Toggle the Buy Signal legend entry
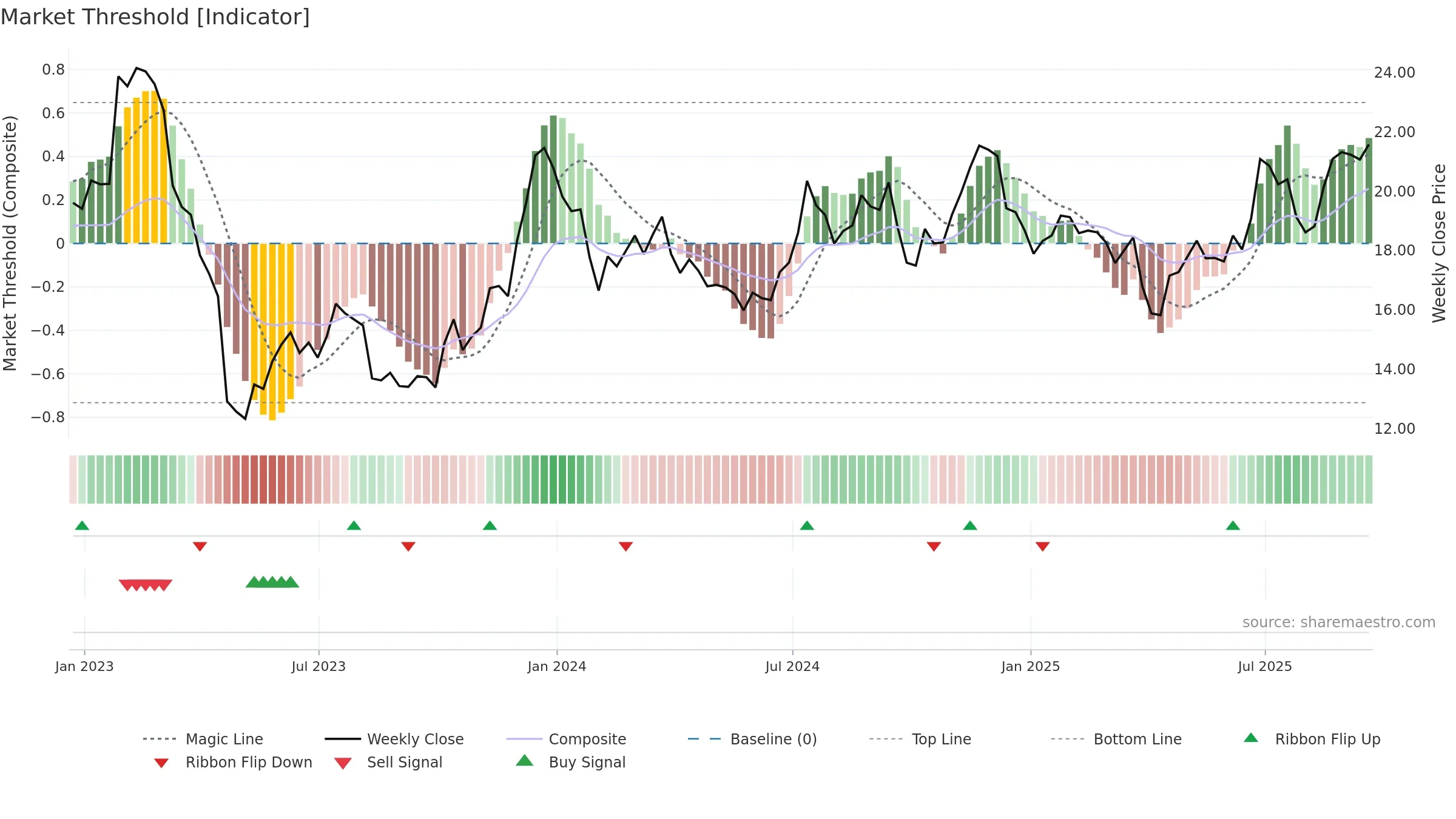This screenshot has width=1456, height=819. (x=570, y=762)
